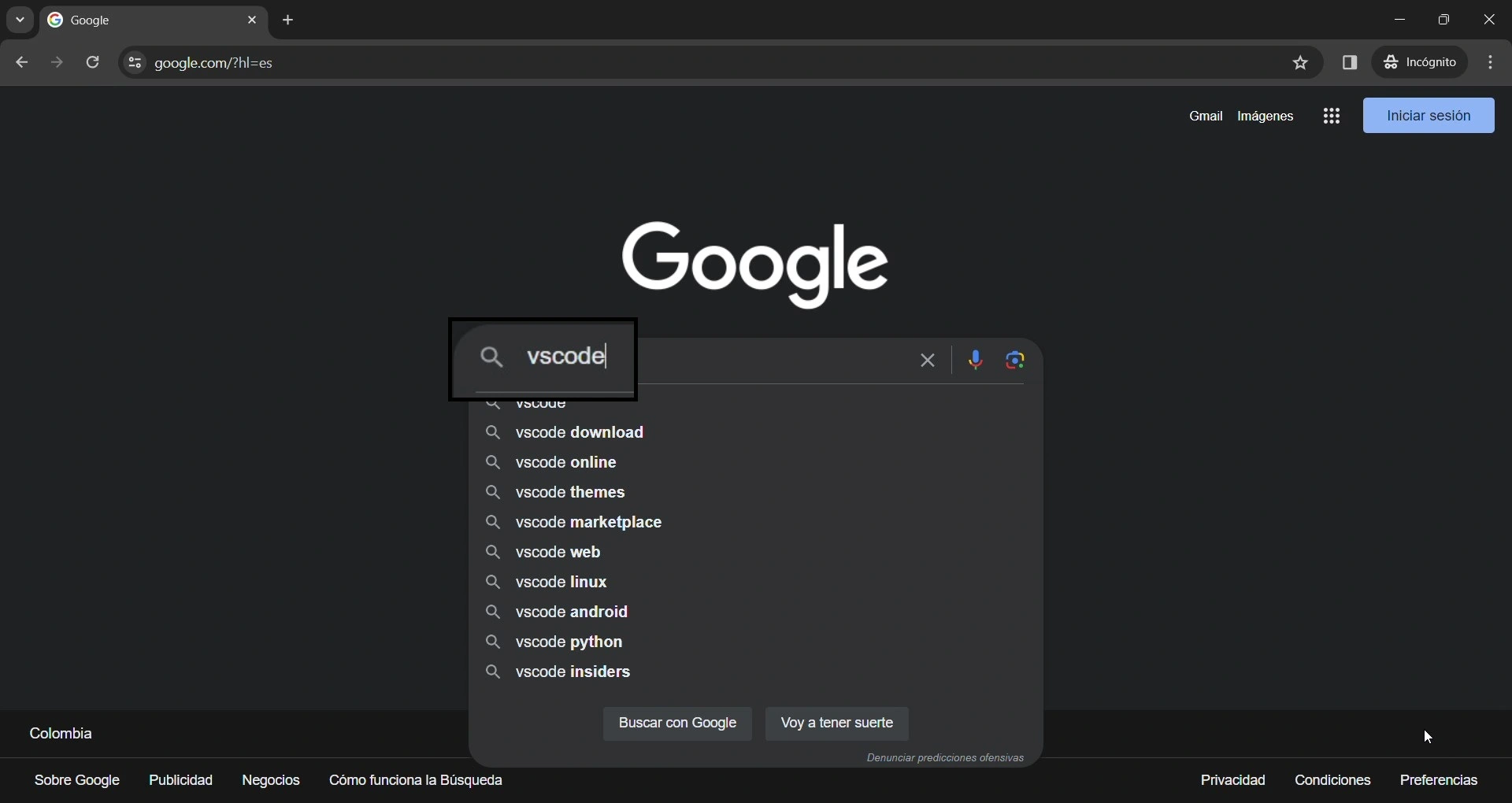
Task: Click the Google logo image
Action: tap(756, 265)
